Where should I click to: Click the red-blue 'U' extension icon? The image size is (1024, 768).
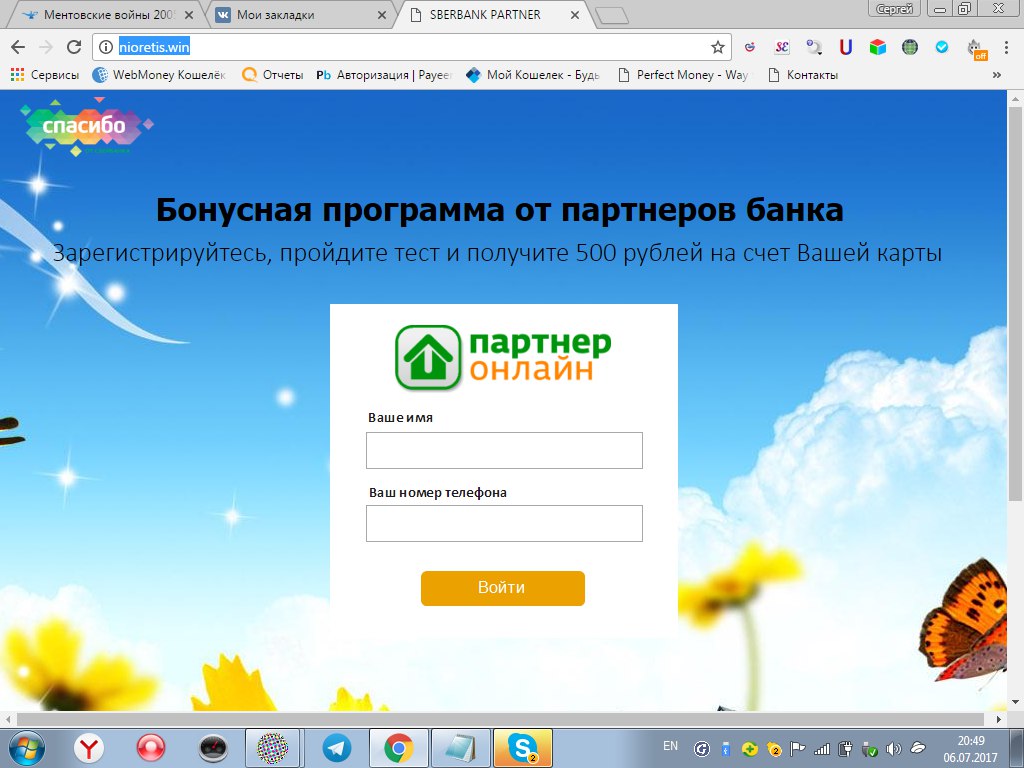tap(845, 47)
